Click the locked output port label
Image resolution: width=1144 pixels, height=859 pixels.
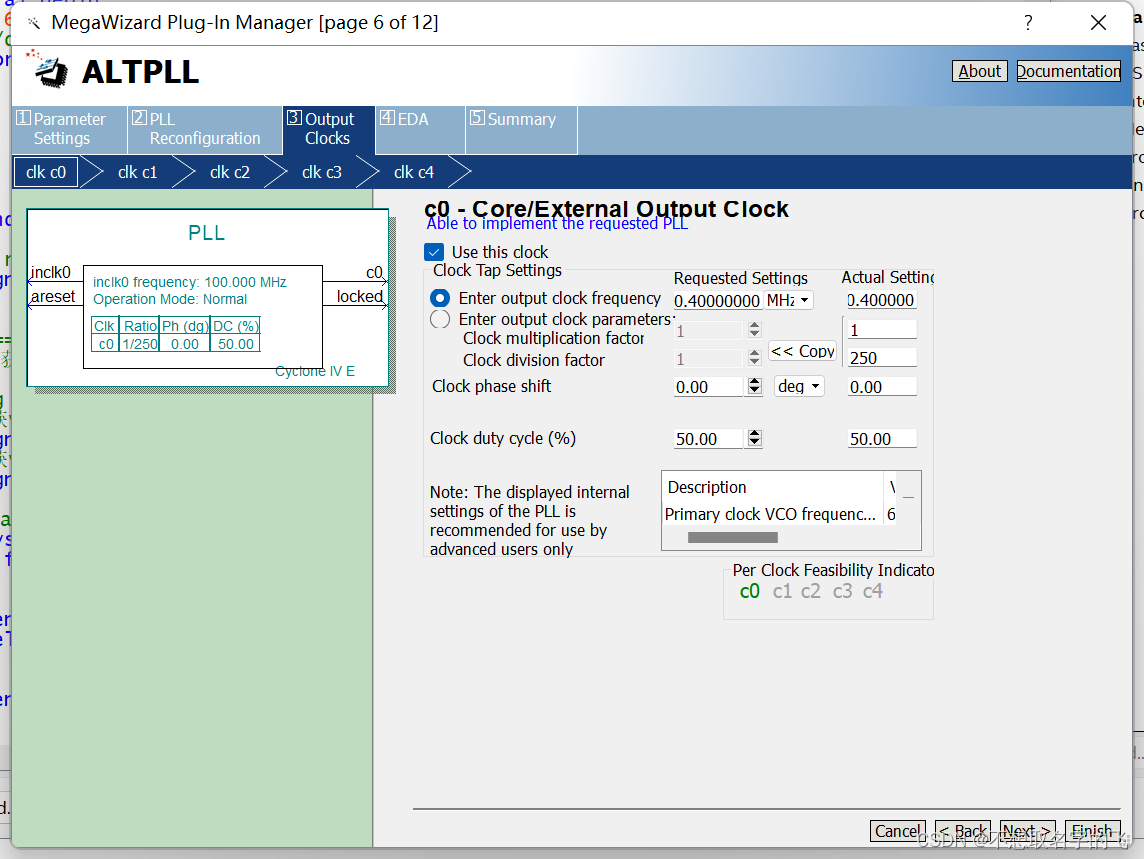(359, 296)
